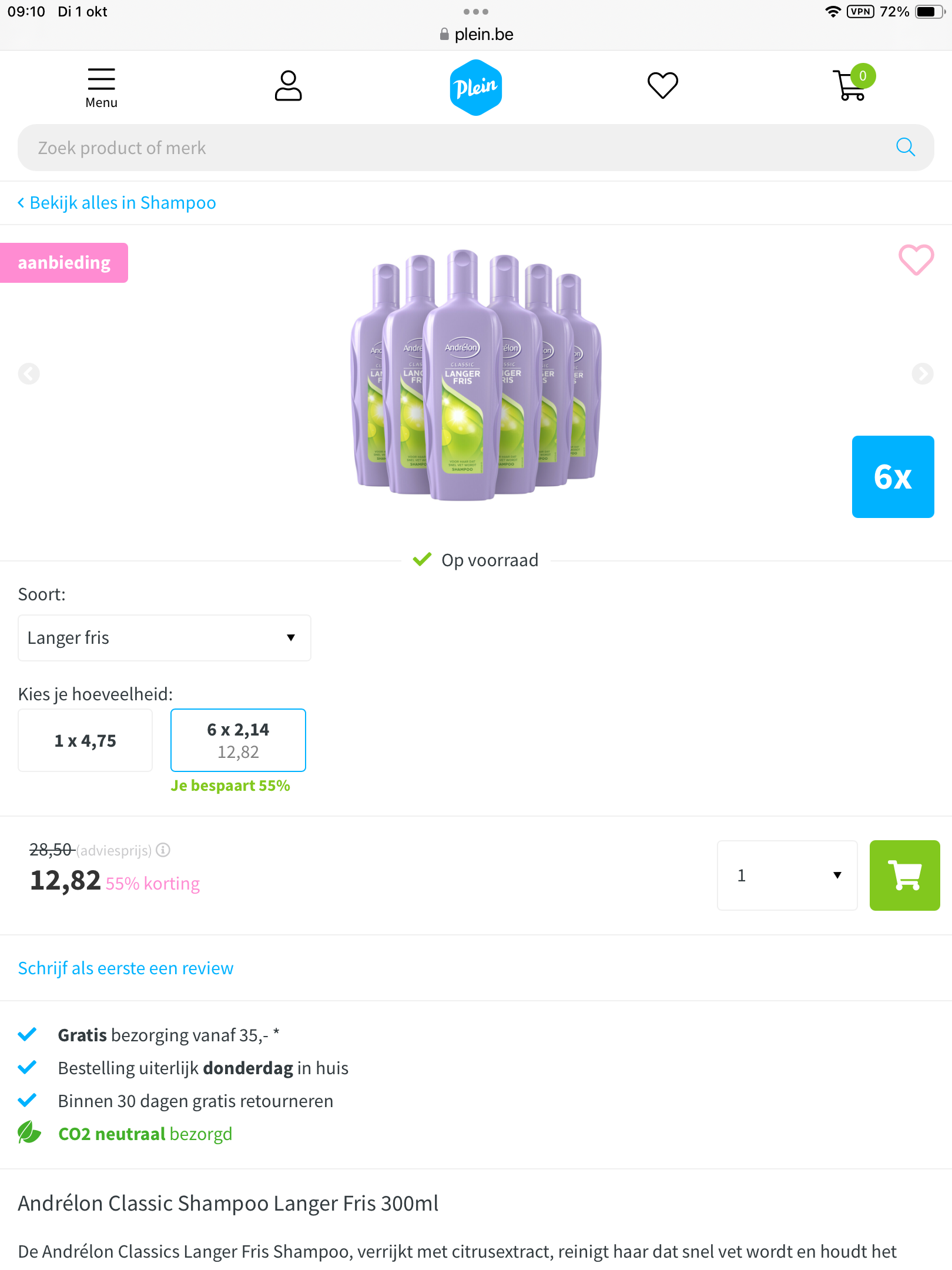This screenshot has width=952, height=1270.
Task: Select the 6 x 2,14 quantity option
Action: pyautogui.click(x=238, y=740)
